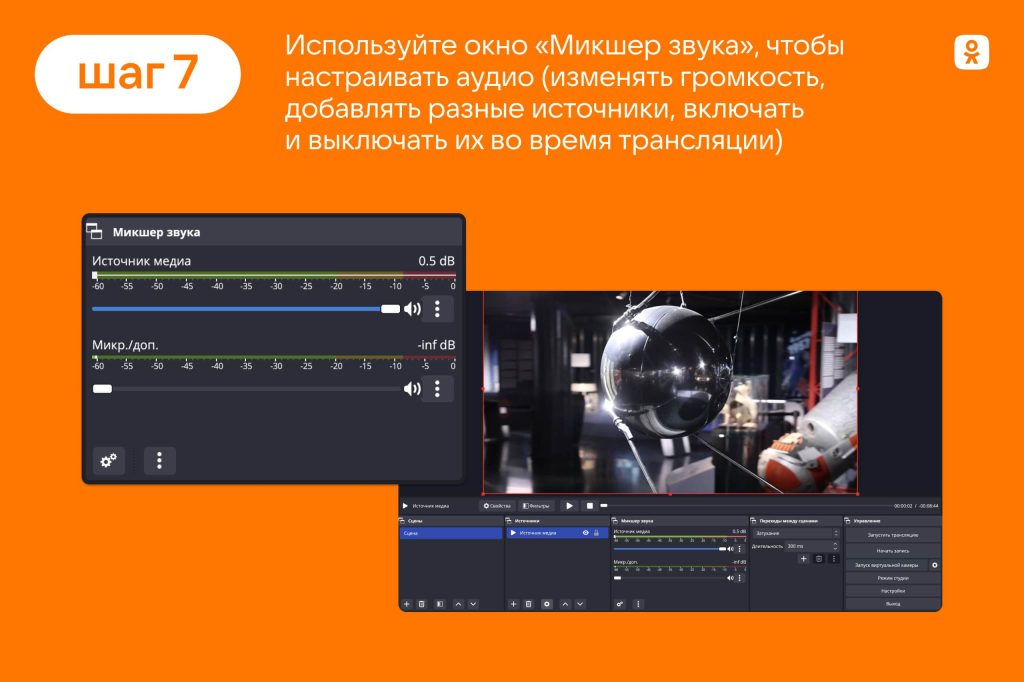Add a transition with the plus icon
The width and height of the screenshot is (1024, 682).
pos(804,559)
